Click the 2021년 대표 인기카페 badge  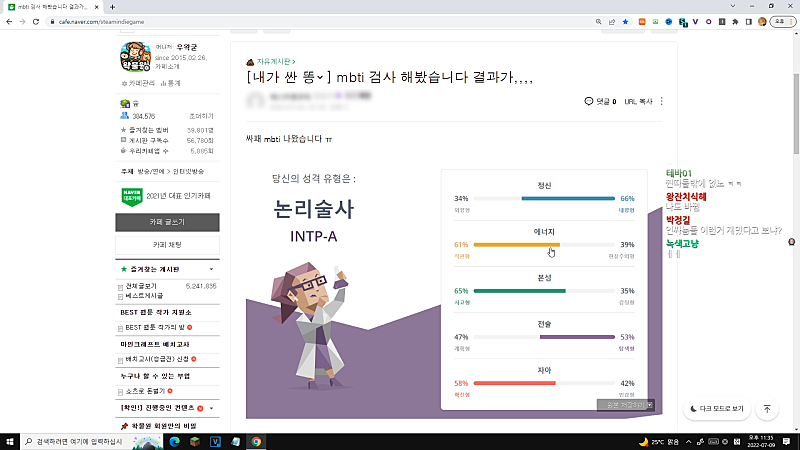[166, 196]
